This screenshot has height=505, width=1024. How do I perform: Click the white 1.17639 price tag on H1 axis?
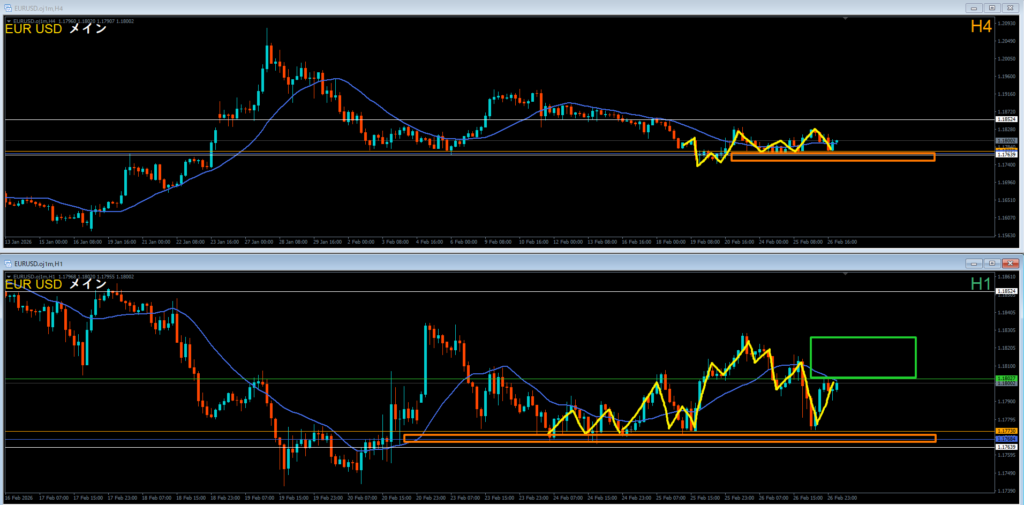coord(1004,448)
